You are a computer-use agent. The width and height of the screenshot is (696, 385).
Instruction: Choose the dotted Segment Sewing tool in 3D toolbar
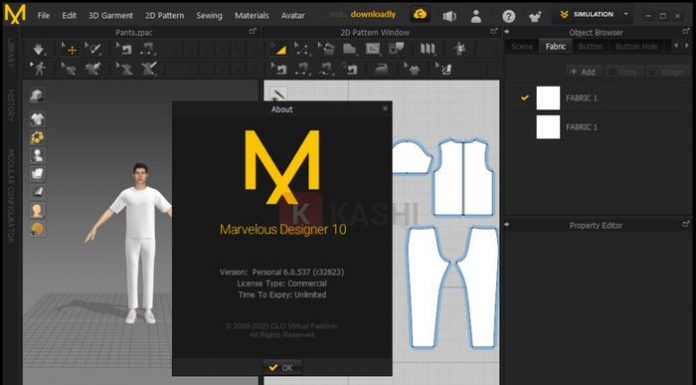point(148,49)
